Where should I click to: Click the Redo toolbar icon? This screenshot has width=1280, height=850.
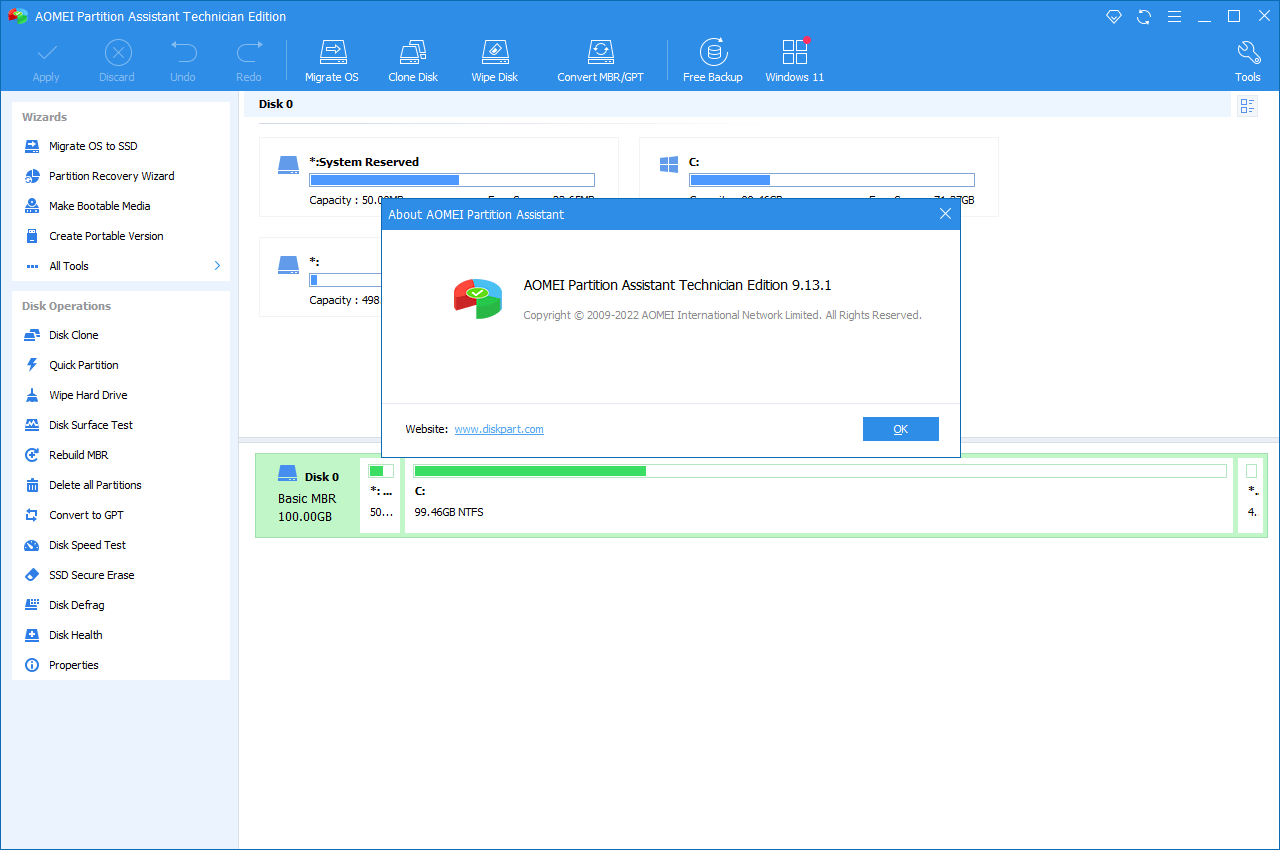249,62
